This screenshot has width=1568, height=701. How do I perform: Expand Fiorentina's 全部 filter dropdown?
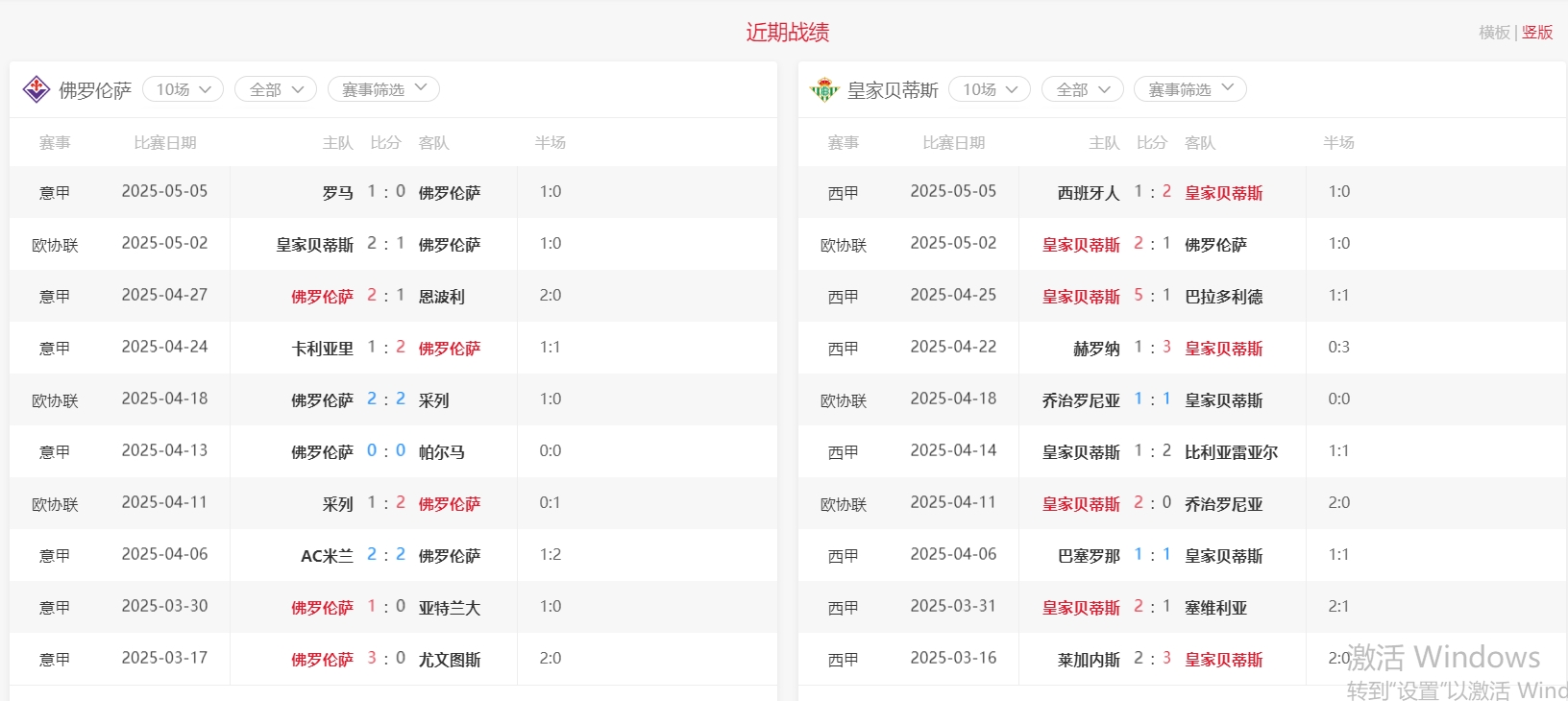276,89
